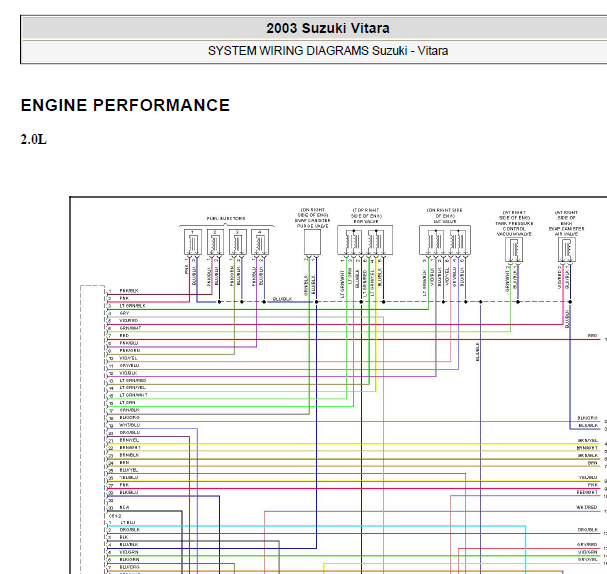Click pin 23 "BRN/BLK" label at connector
Viewport: 607px width, 574px height.
tap(129, 455)
